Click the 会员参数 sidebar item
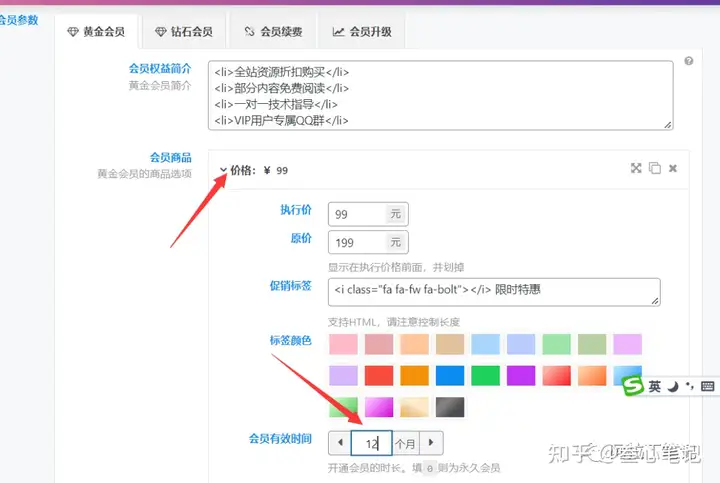 point(19,20)
